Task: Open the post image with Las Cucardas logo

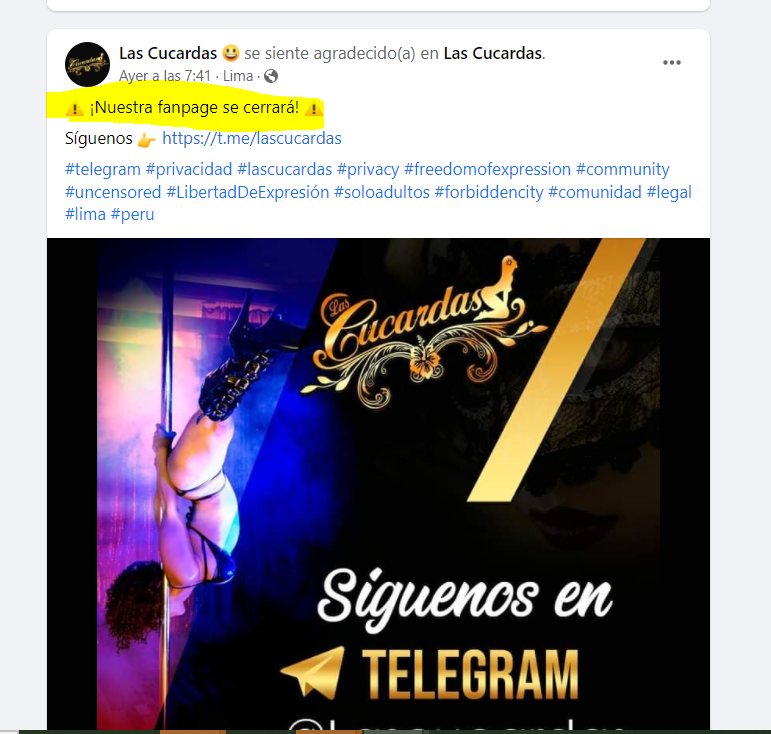Action: click(x=378, y=484)
